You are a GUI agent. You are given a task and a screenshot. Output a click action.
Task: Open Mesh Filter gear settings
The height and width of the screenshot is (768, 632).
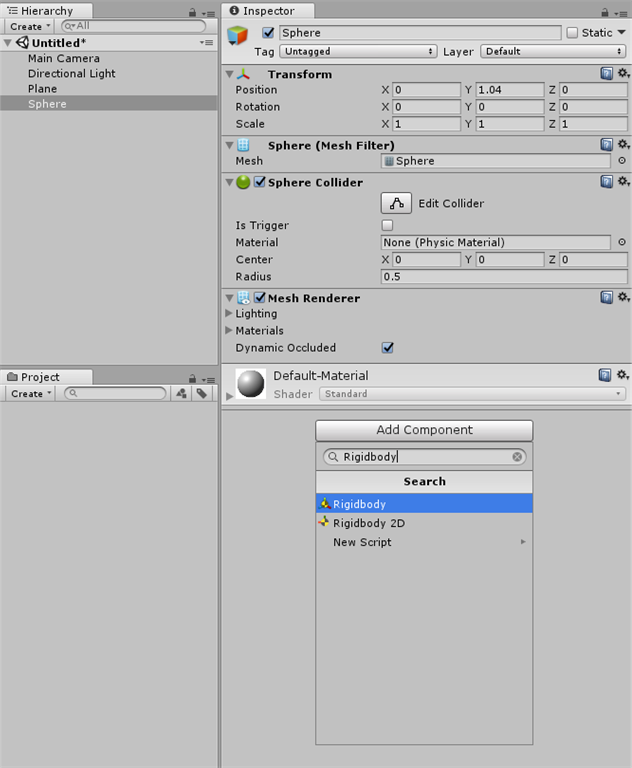coord(623,144)
